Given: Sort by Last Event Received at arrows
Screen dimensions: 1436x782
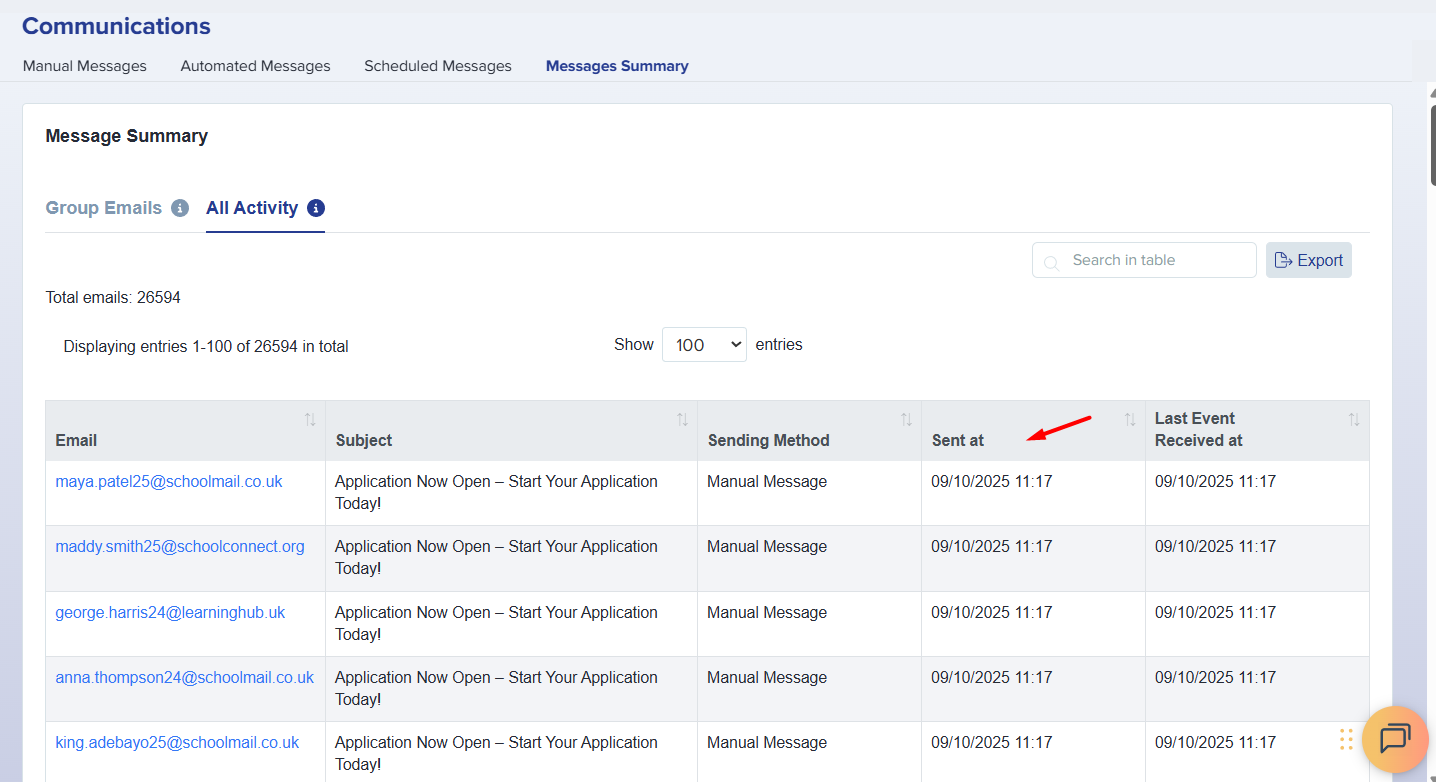Looking at the screenshot, I should tap(1354, 420).
